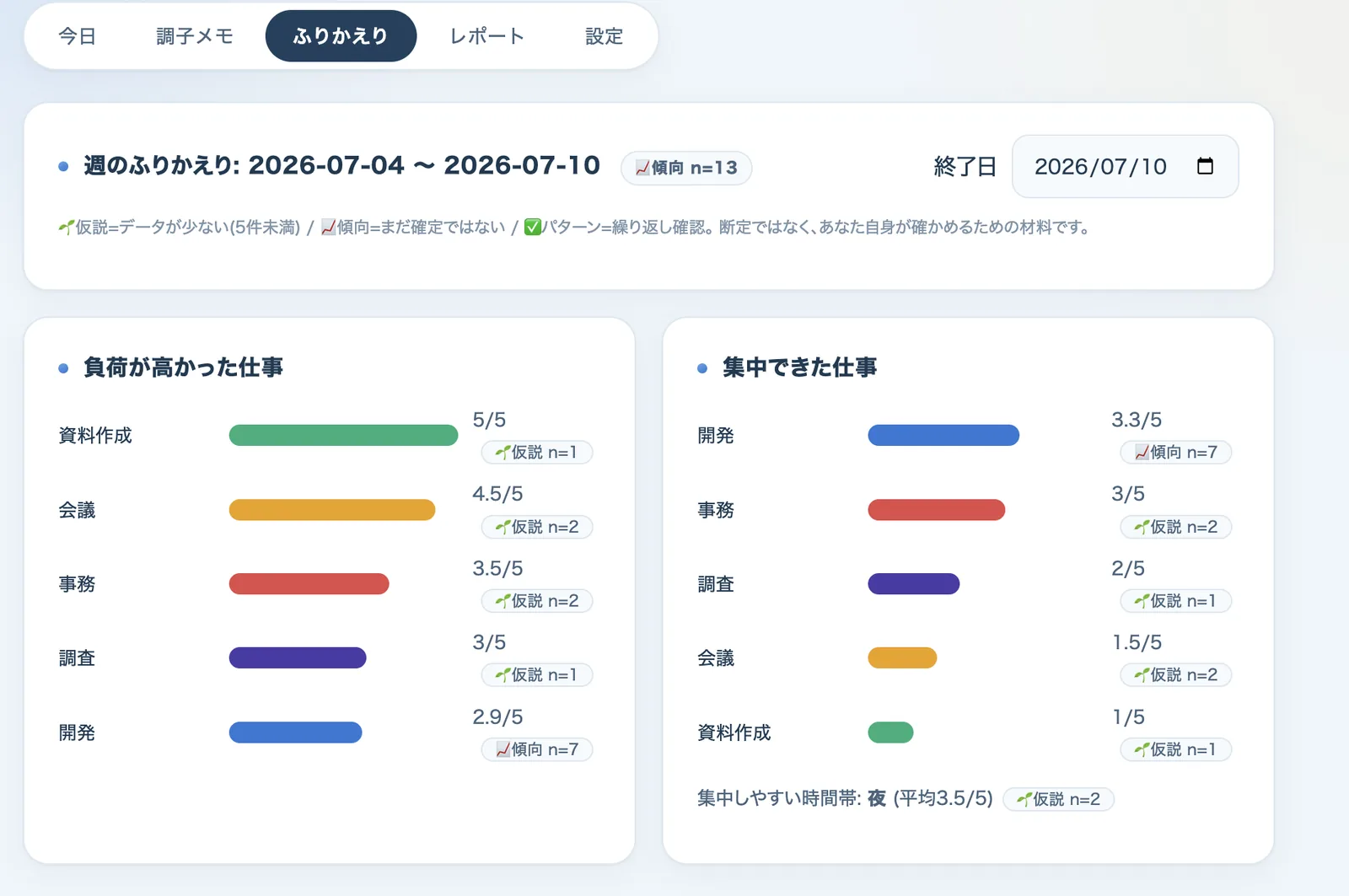Click the purple 調査 bar in 集中できた仕事
The width and height of the screenshot is (1349, 896).
point(914,584)
